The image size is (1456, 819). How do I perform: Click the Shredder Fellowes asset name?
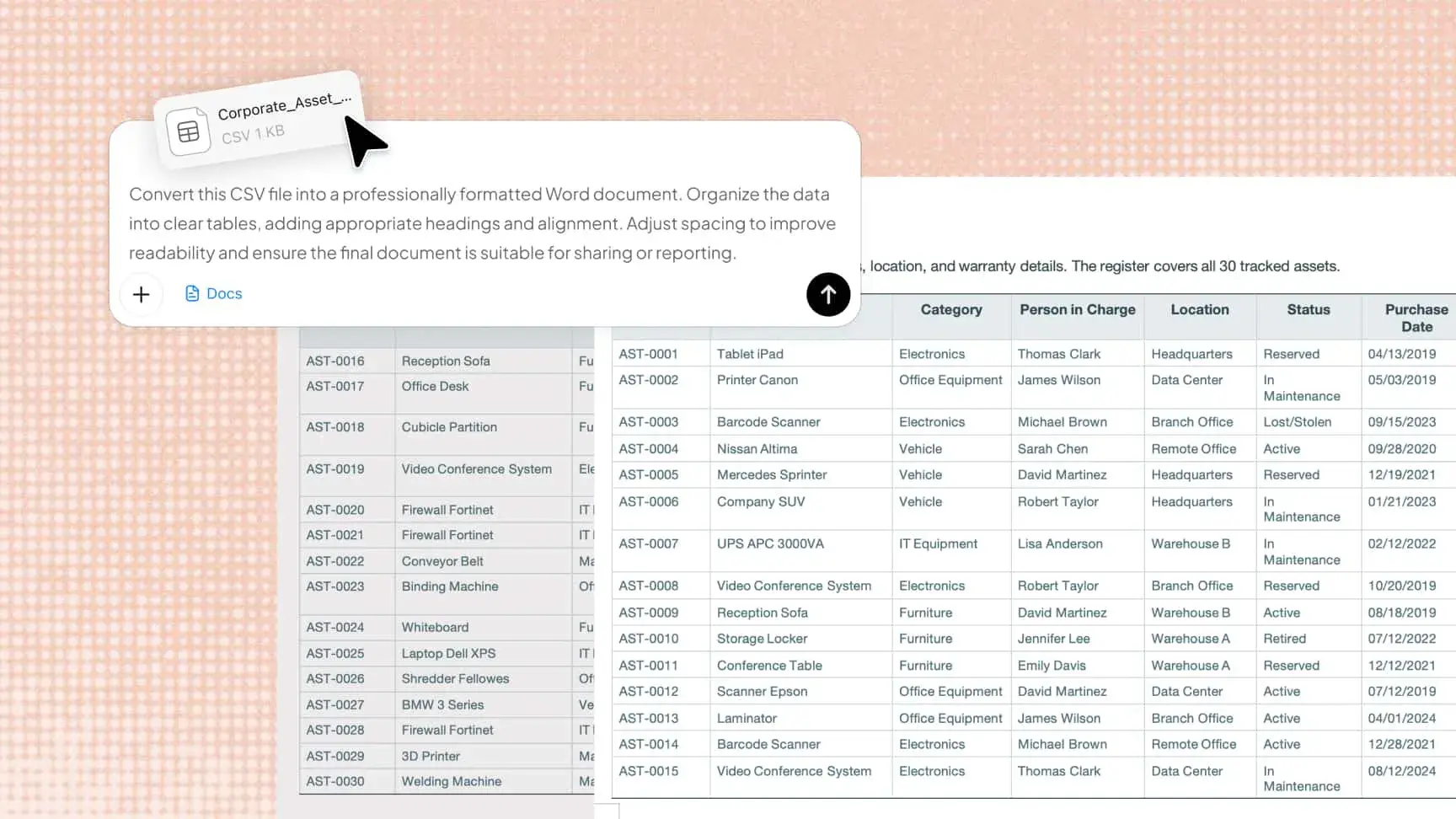coord(455,679)
